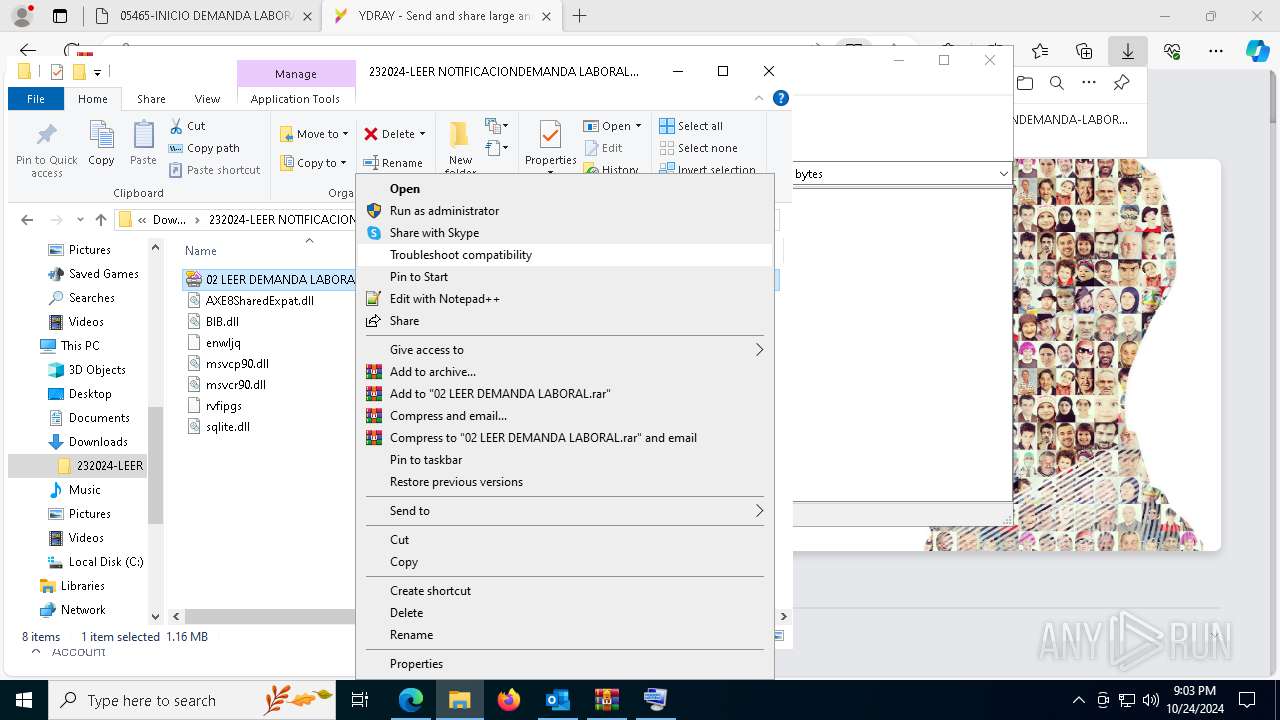The image size is (1280, 720).
Task: Select Create shortcut in context menu
Action: tap(565, 591)
